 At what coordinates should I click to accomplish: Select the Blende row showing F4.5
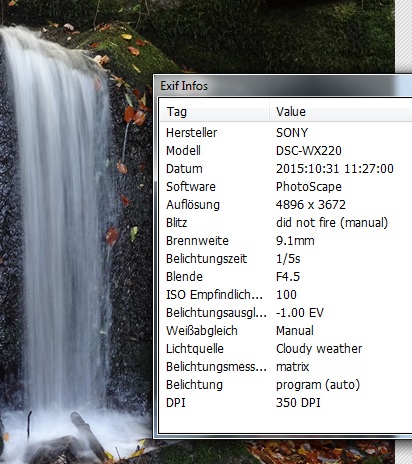[286, 277]
